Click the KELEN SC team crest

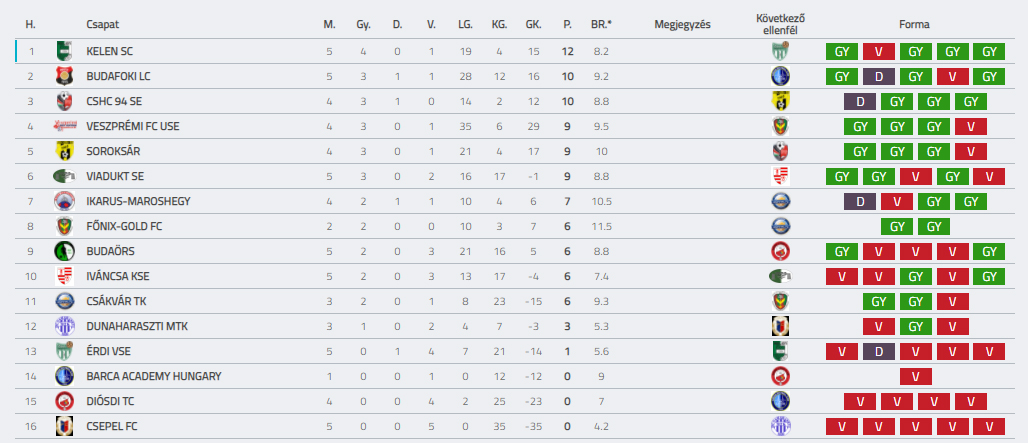(64, 51)
